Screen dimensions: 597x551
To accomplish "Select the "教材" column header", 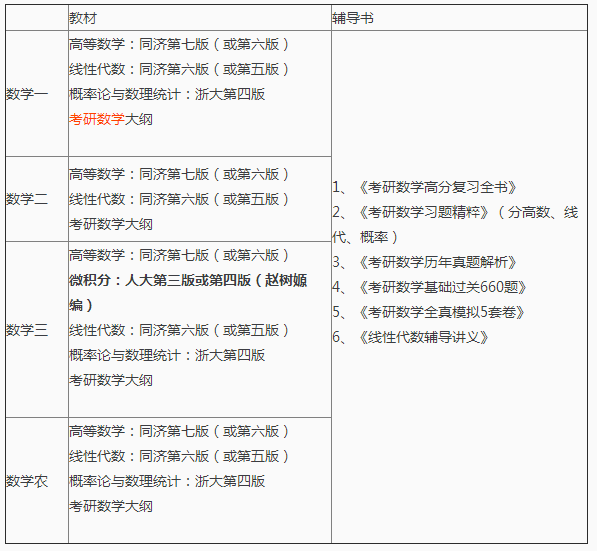I will 83,18.
